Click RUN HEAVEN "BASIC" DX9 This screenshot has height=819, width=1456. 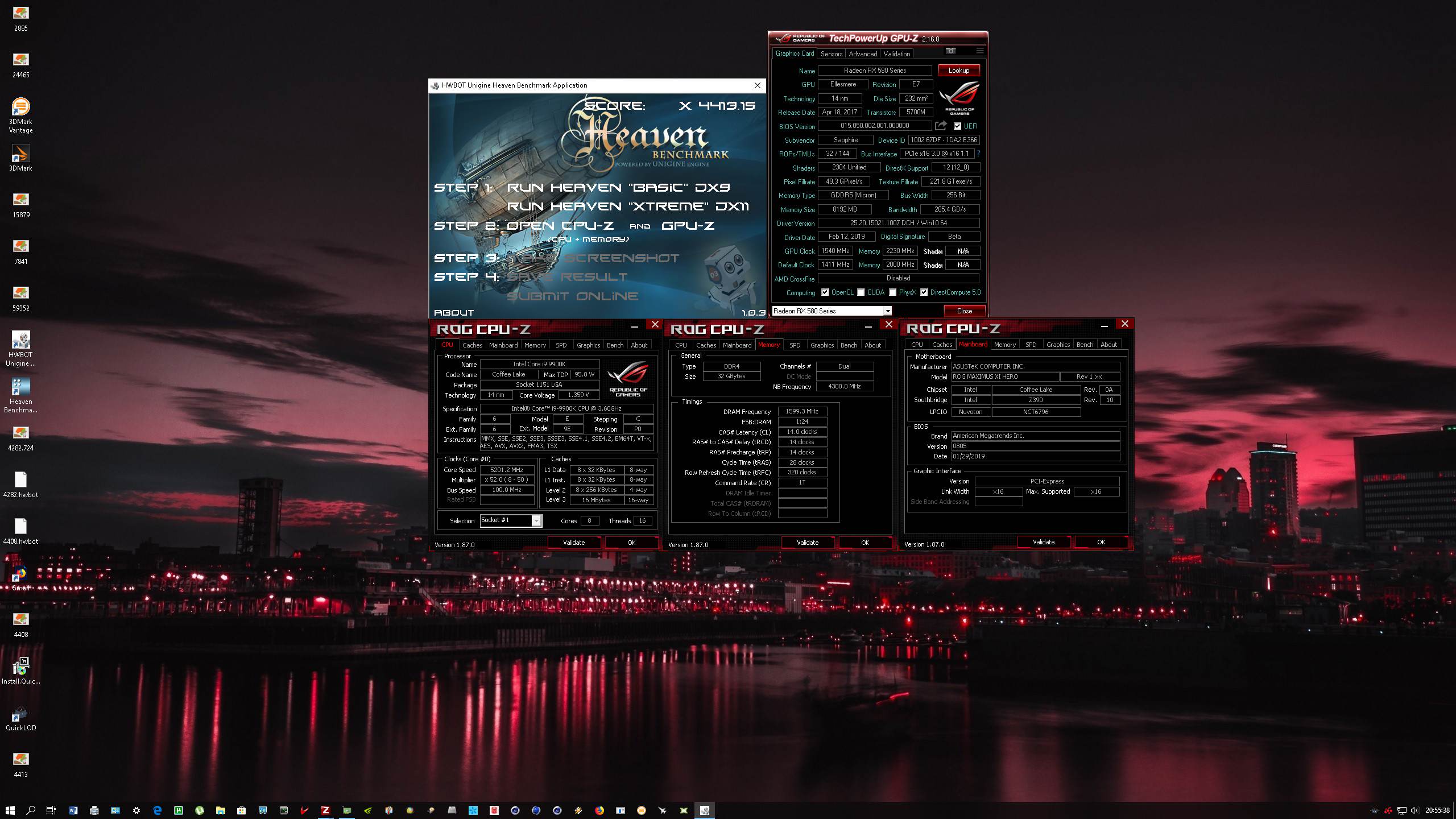point(618,188)
